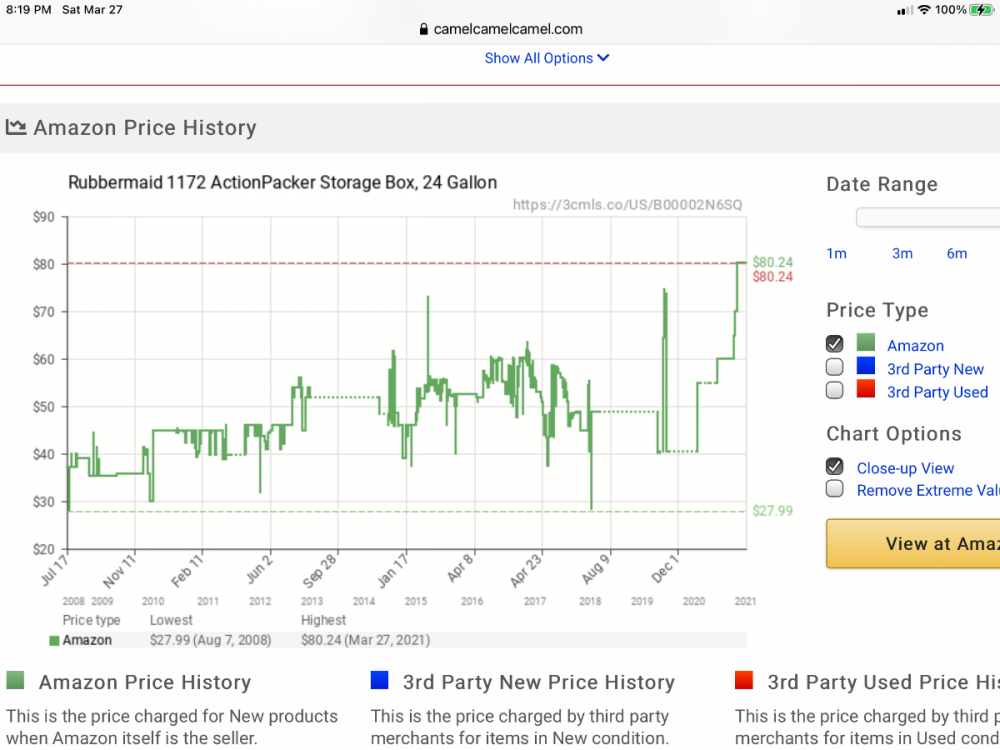The width and height of the screenshot is (1000, 750).
Task: Expand Show All Options
Action: [546, 58]
